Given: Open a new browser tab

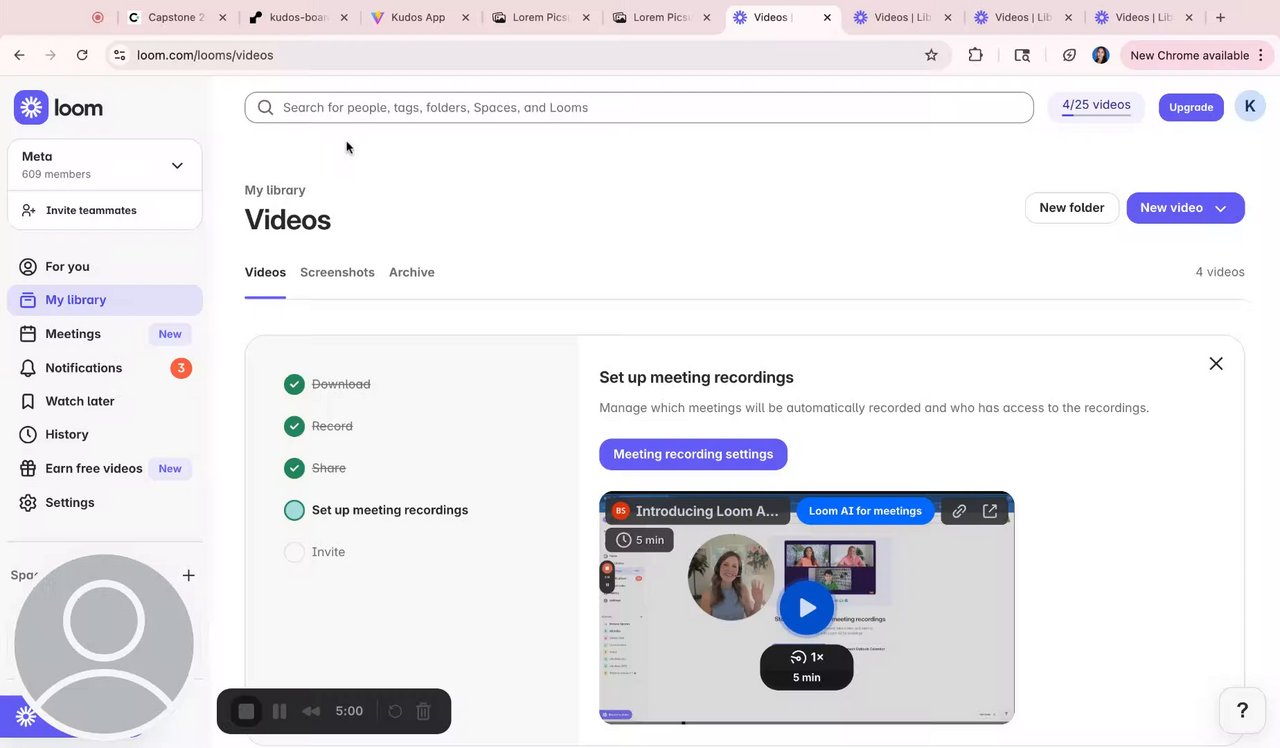Looking at the screenshot, I should tap(1220, 17).
